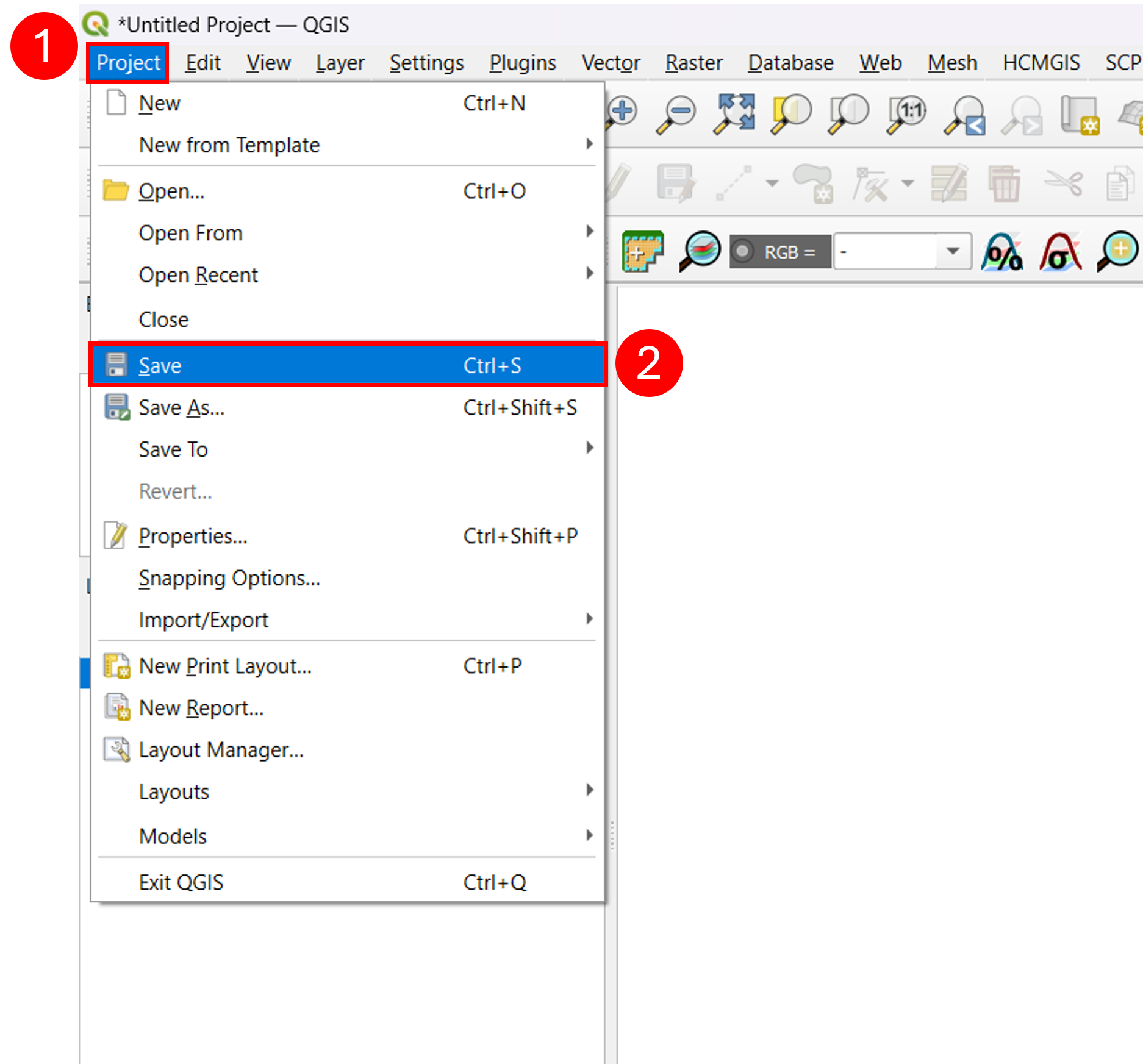1143x1064 pixels.
Task: Open digitize segment tool dropdown arrow
Action: (x=772, y=183)
